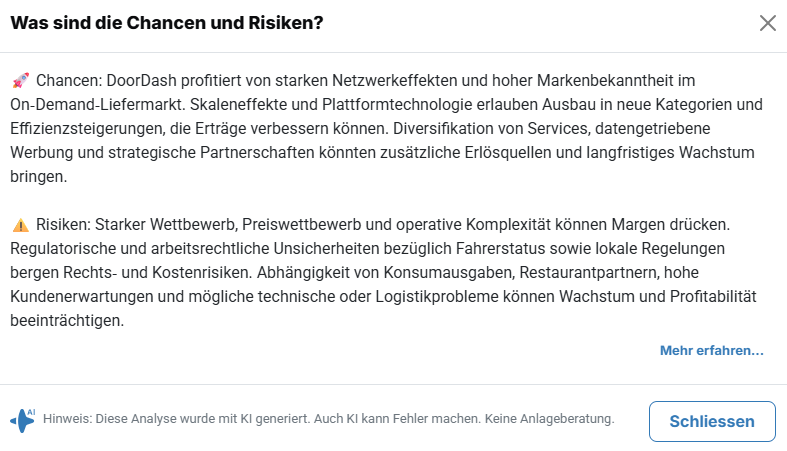Image resolution: width=787 pixels, height=451 pixels.
Task: Click the word 'beeinträchtigen' ending the Risiken text
Action: coord(65,322)
